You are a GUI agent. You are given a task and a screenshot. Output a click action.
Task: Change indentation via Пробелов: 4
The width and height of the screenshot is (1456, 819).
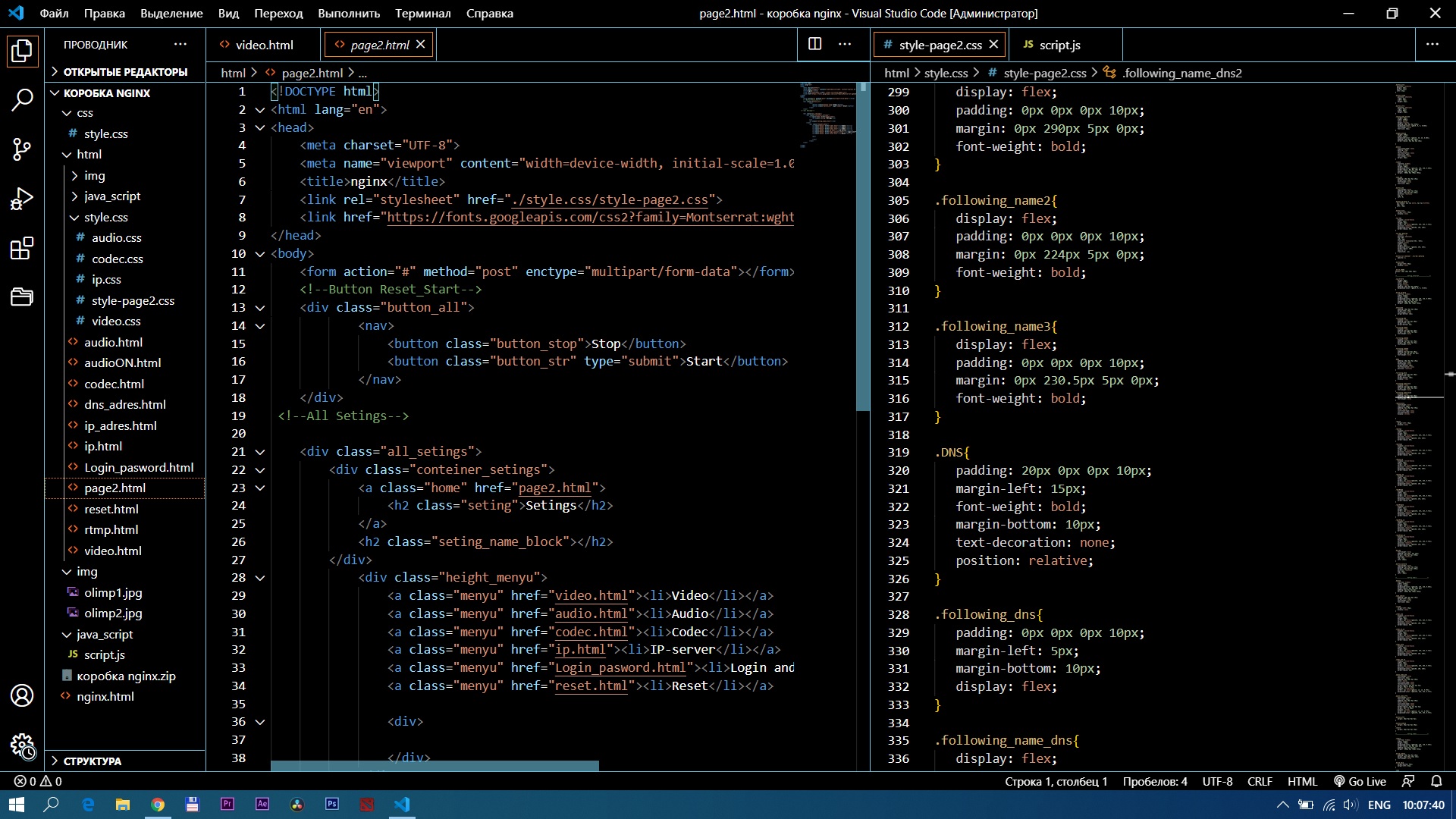1155,781
